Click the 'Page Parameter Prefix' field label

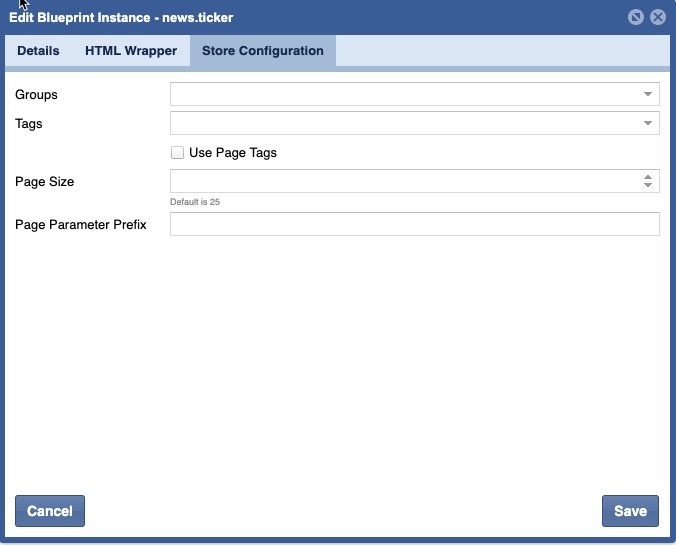81,225
